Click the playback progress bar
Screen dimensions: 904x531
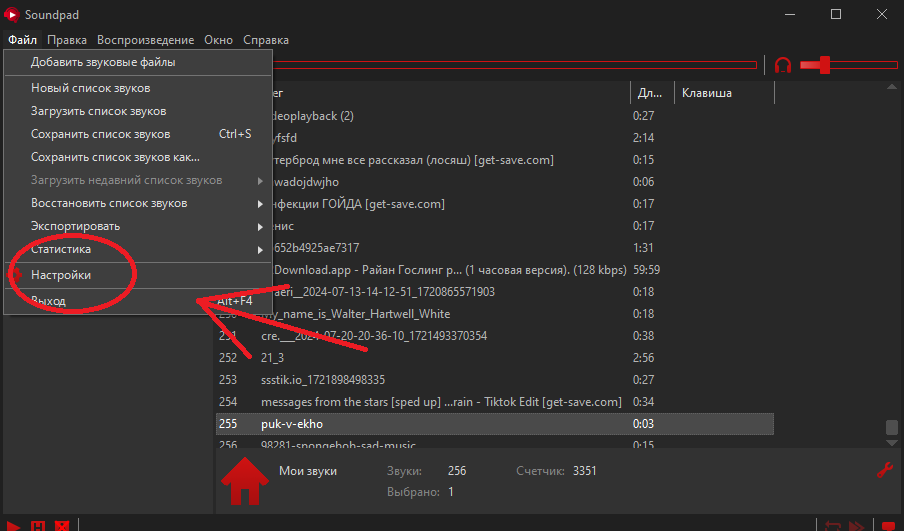point(514,65)
